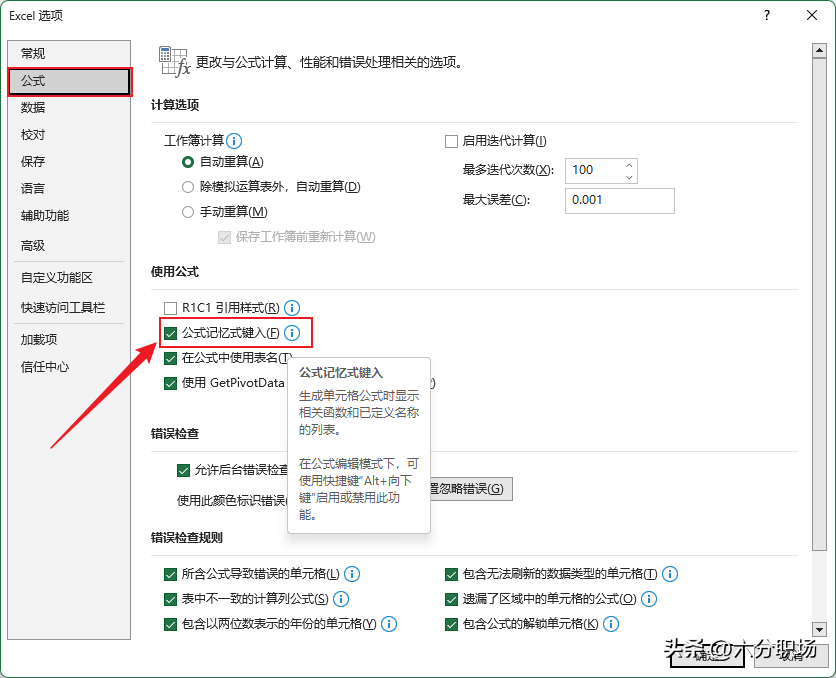Show info for 包含以两位数表示的年份的单元格
The height and width of the screenshot is (678, 836).
tap(389, 624)
